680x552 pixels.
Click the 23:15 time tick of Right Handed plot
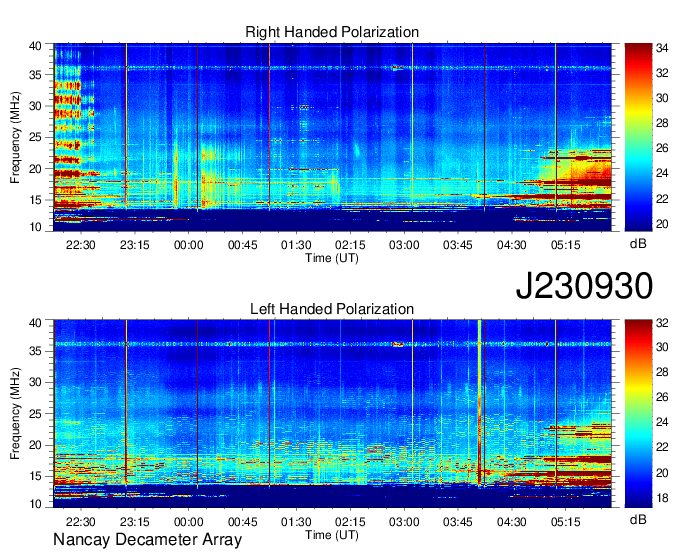(x=134, y=245)
